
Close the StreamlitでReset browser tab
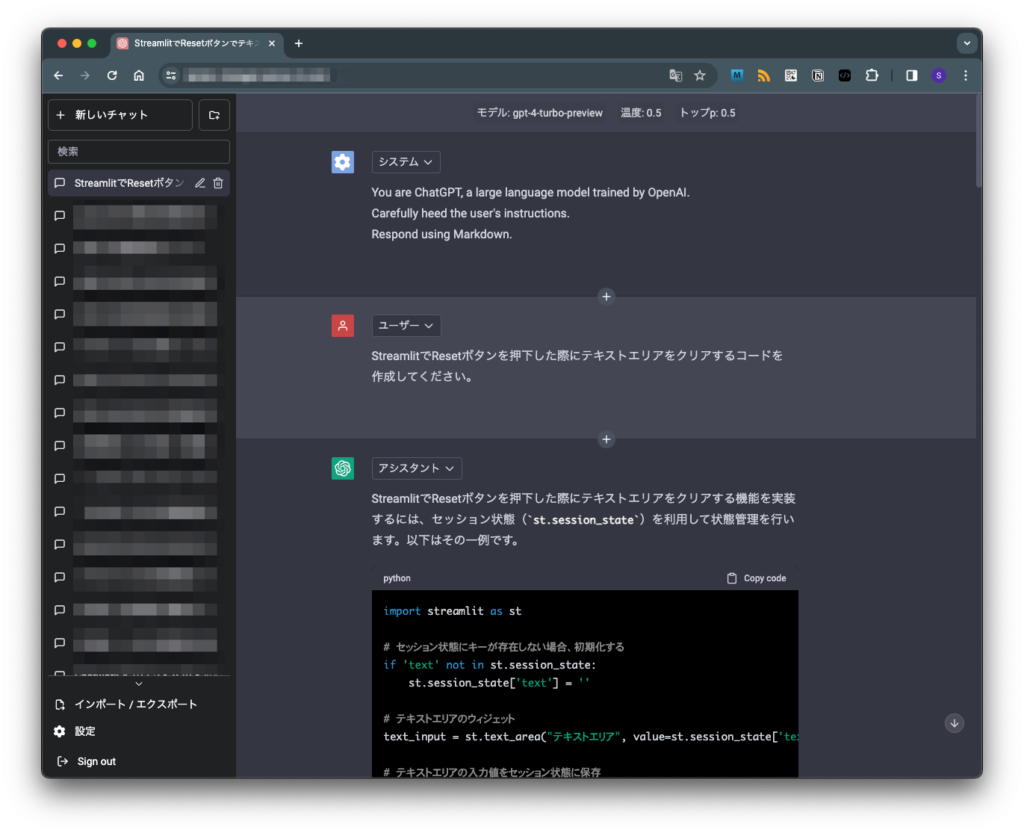tap(272, 44)
